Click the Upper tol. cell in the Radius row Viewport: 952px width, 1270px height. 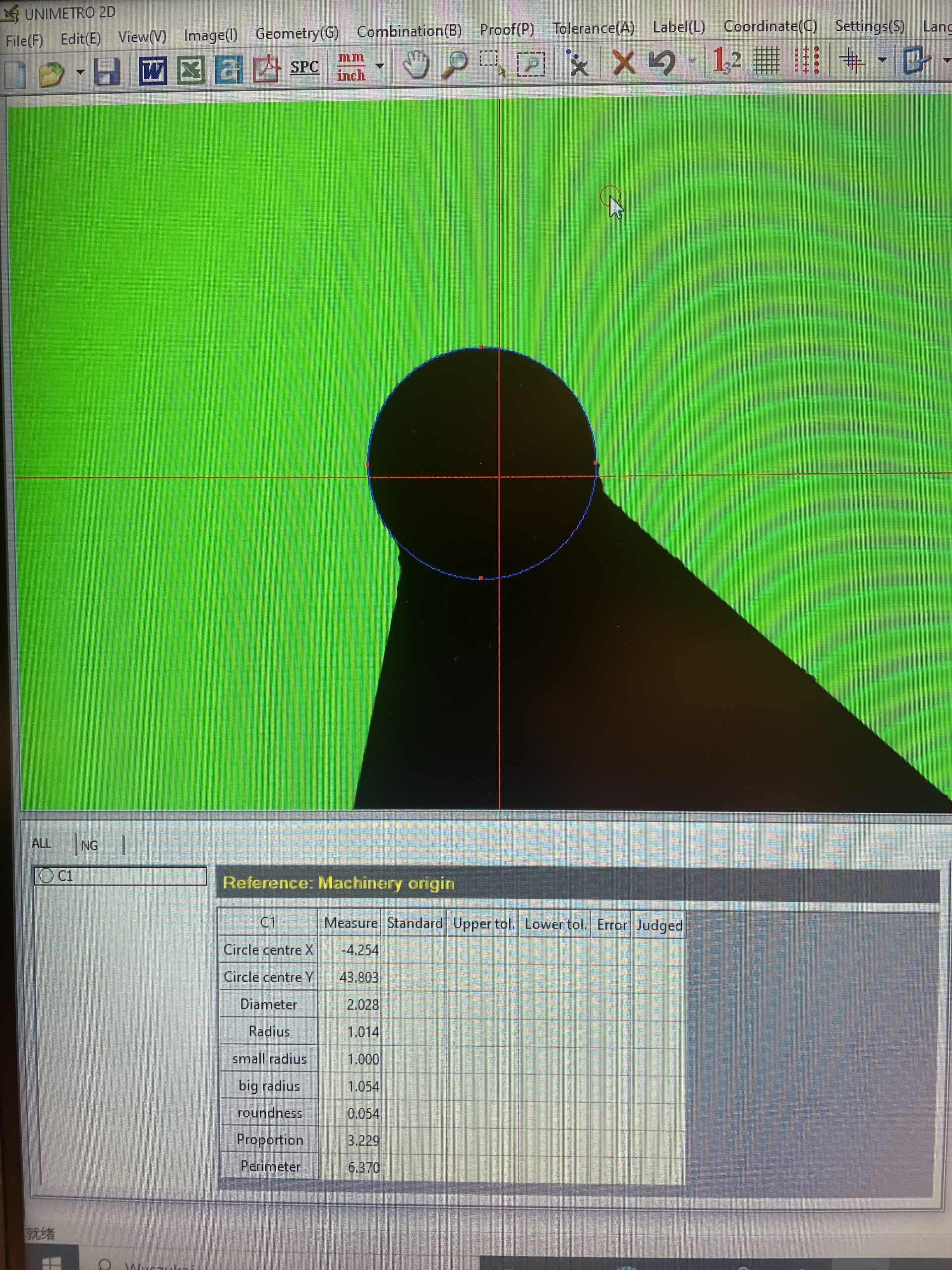tap(483, 1032)
